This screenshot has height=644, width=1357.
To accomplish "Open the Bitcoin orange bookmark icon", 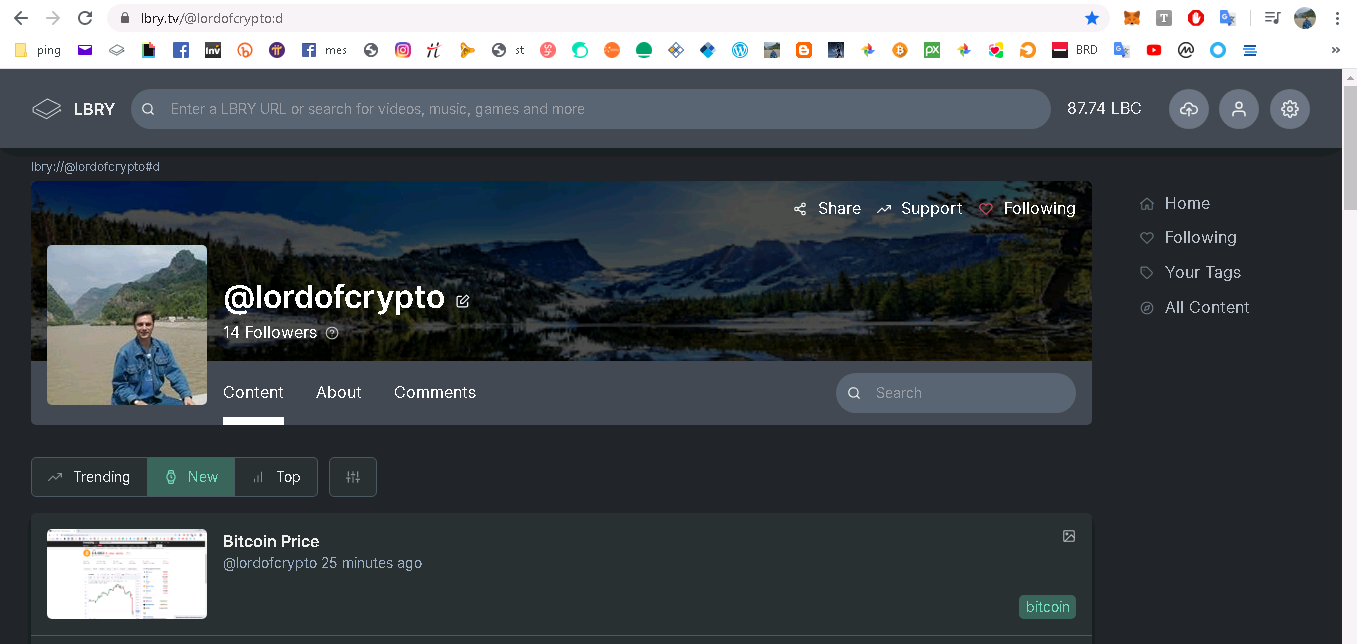I will click(x=900, y=50).
